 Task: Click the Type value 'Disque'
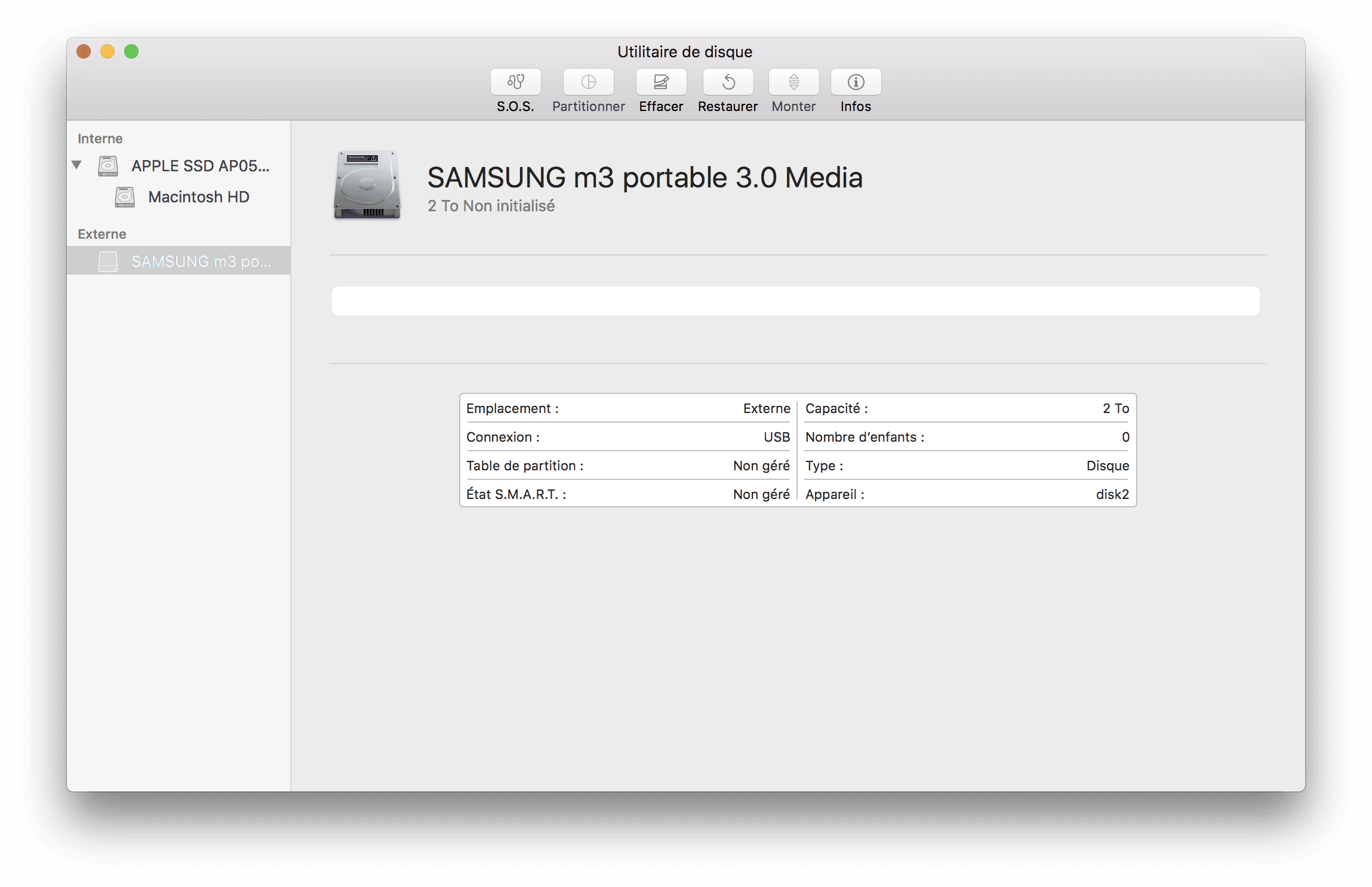point(1108,466)
